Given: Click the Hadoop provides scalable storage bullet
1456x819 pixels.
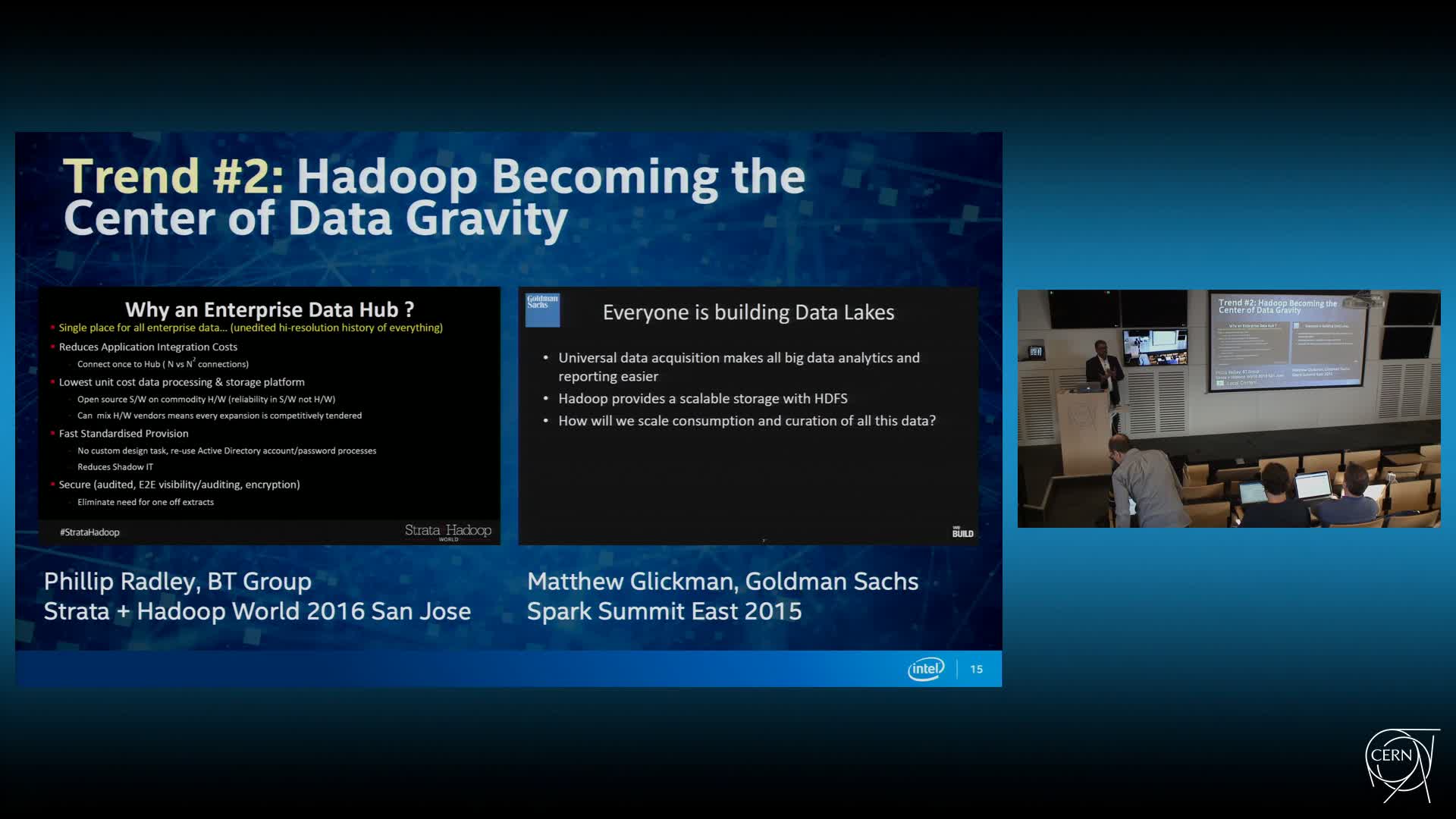Looking at the screenshot, I should pos(702,398).
